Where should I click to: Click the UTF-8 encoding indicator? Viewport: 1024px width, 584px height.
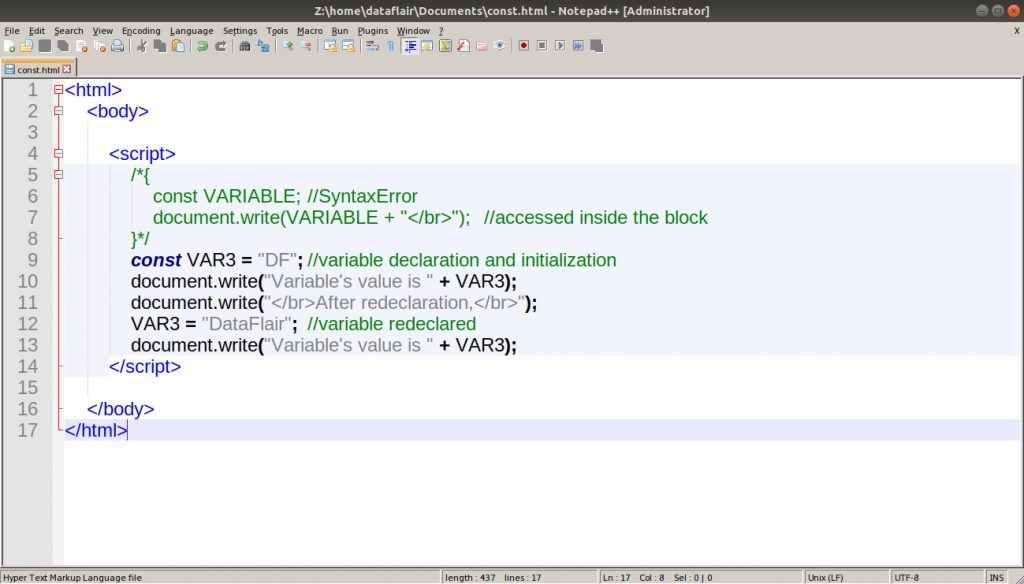click(x=907, y=577)
